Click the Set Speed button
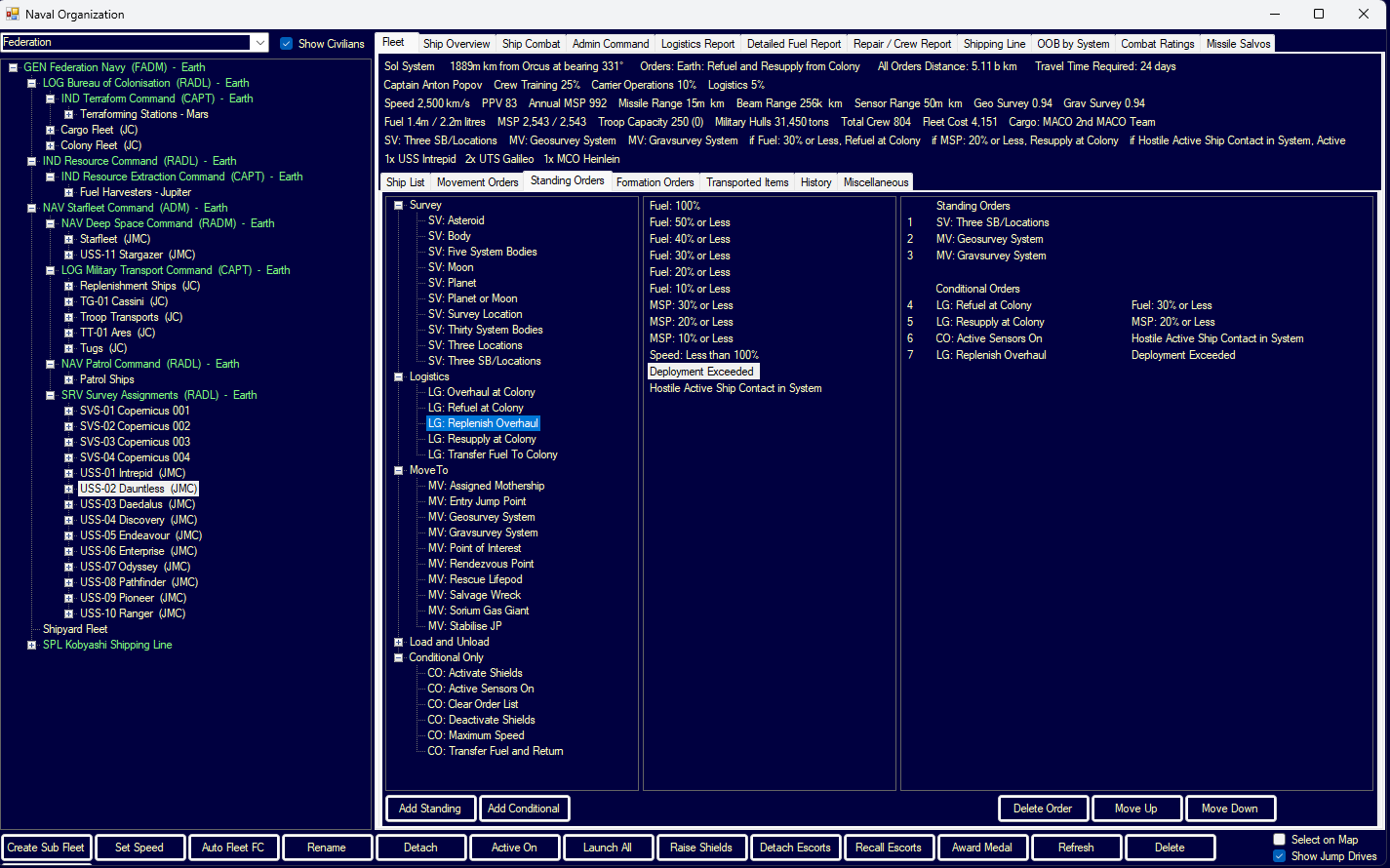This screenshot has height=868, width=1390. [139, 848]
